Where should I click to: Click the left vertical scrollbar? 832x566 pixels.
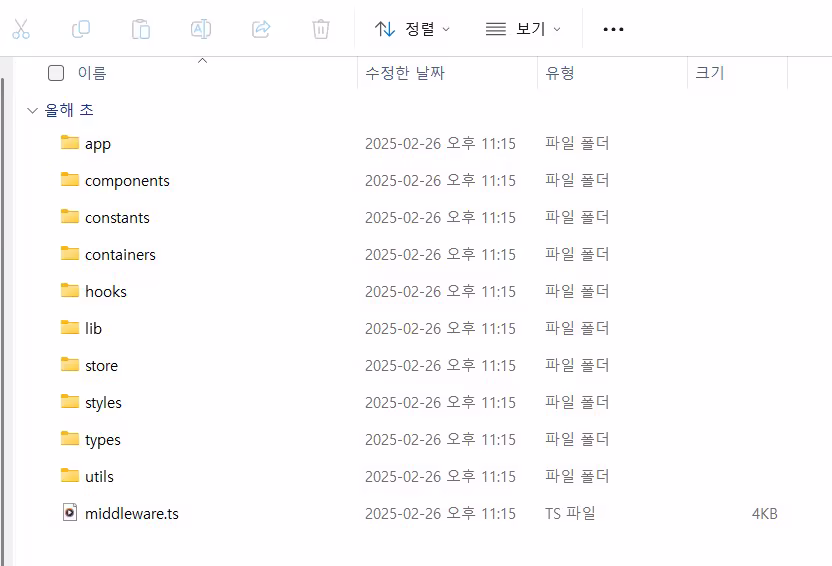point(3,300)
